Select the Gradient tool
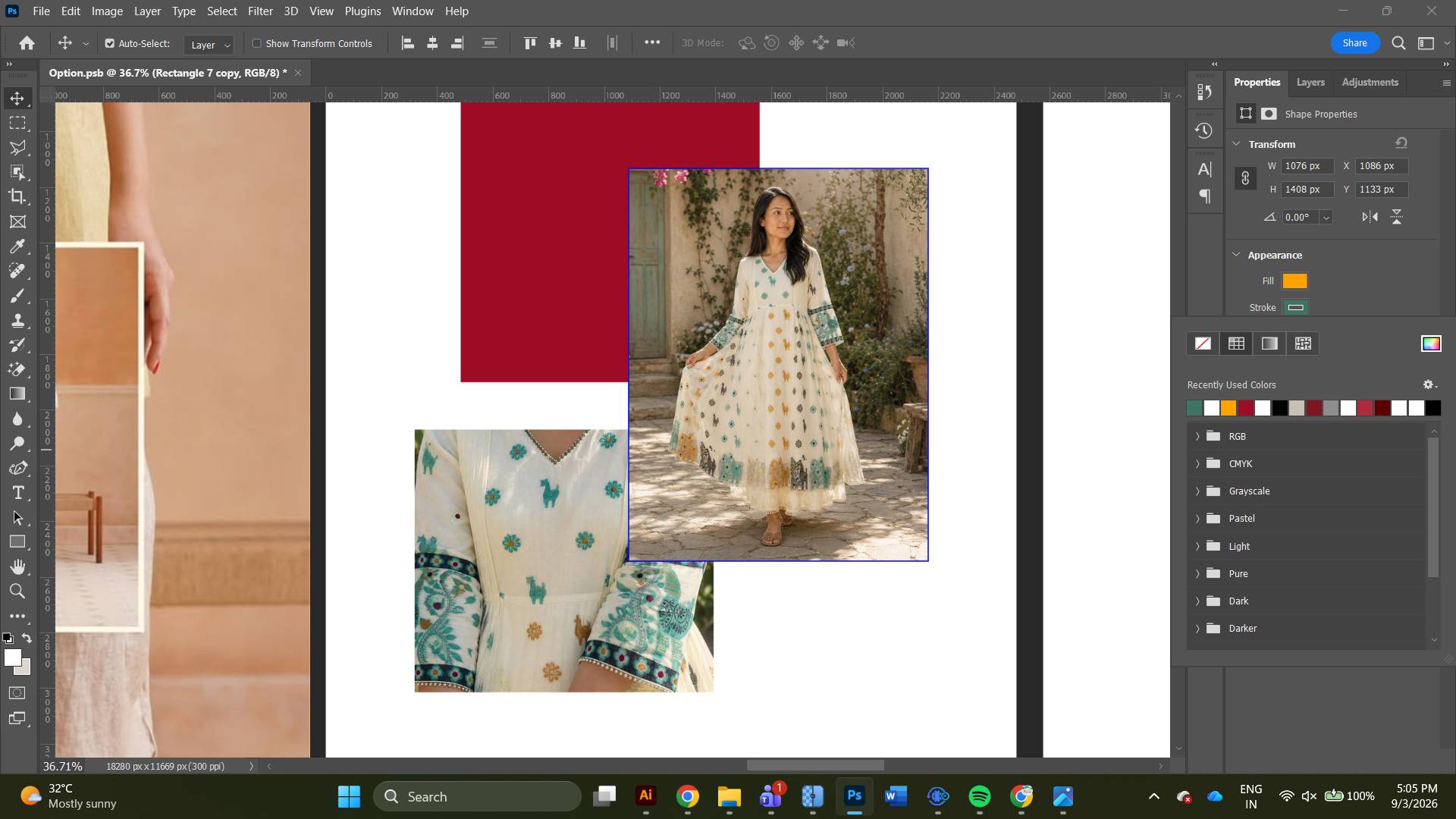Viewport: 1456px width, 819px height. tap(17, 394)
